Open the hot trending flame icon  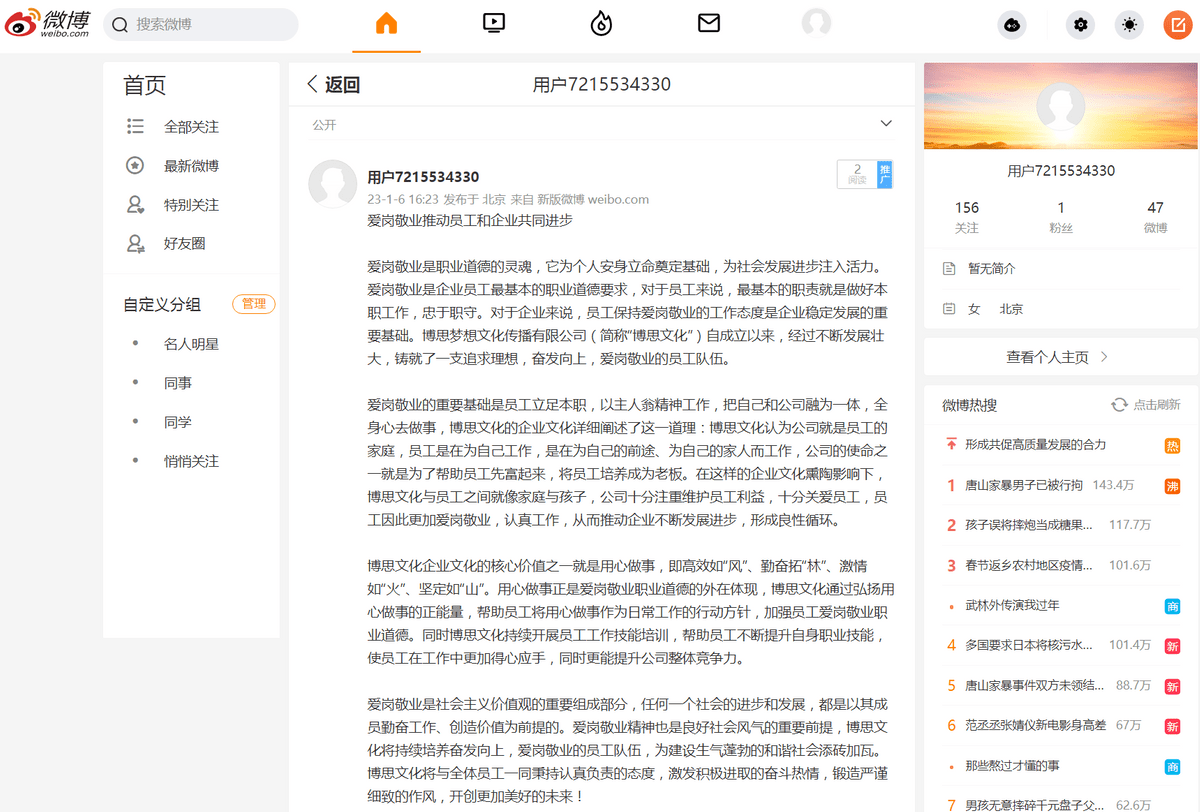click(x=601, y=24)
